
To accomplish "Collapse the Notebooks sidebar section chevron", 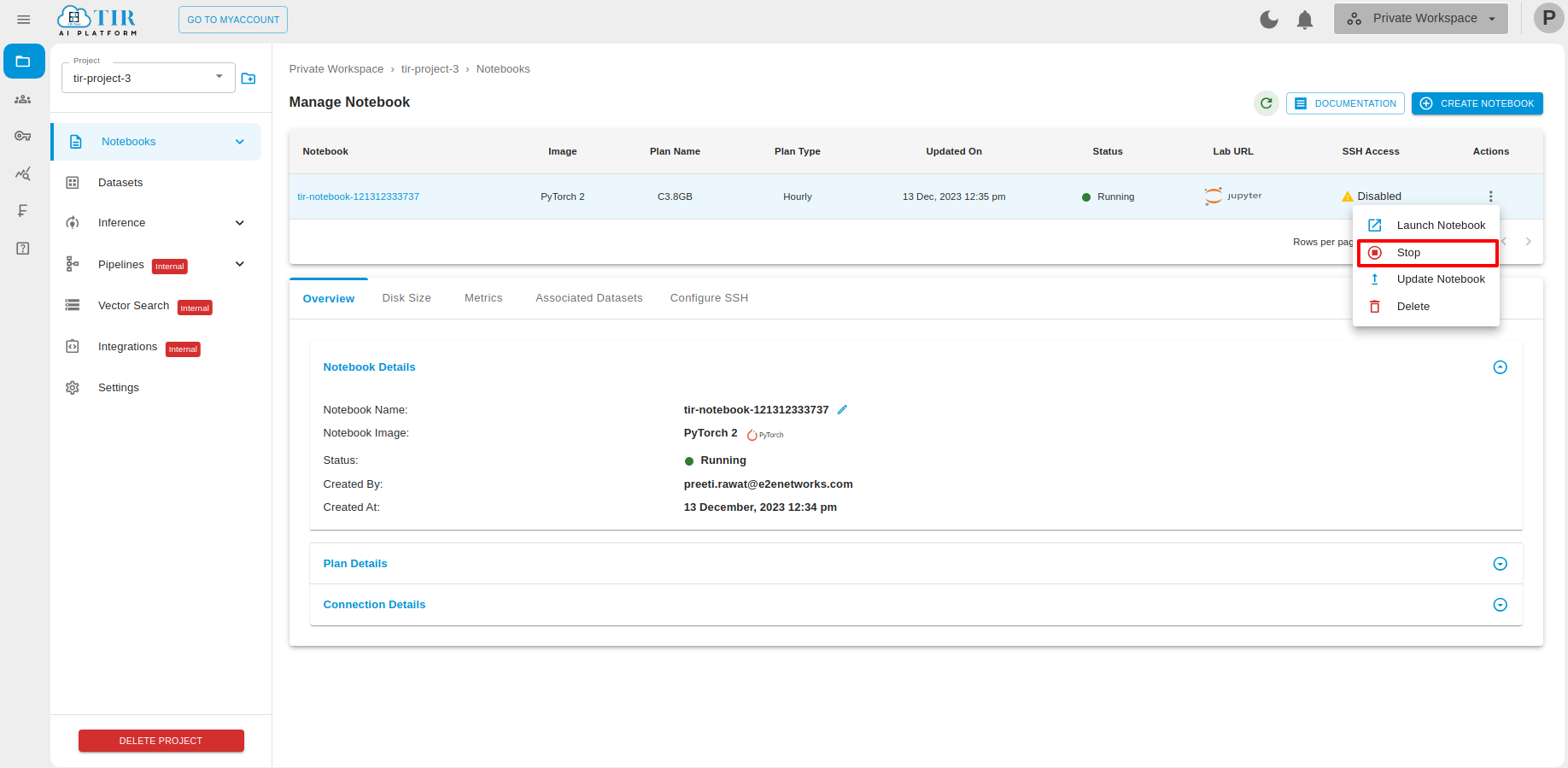I will pyautogui.click(x=240, y=142).
